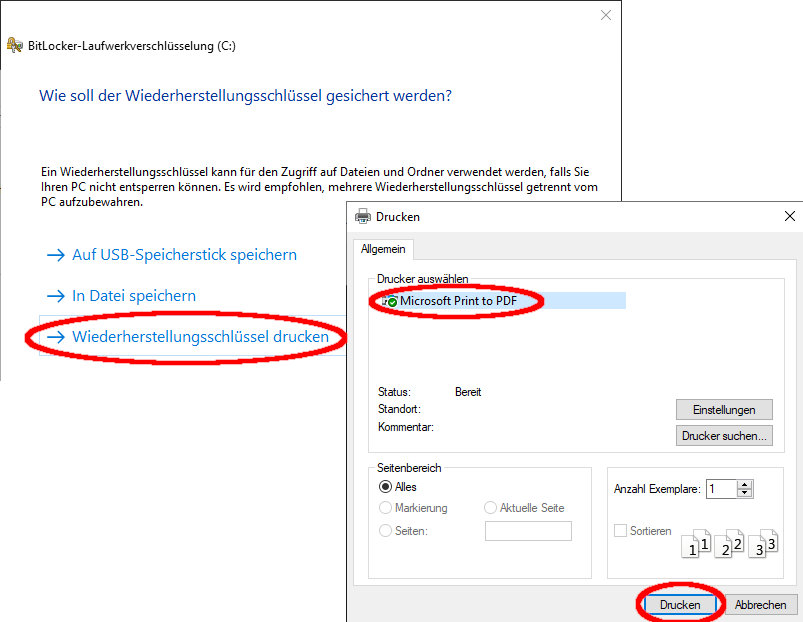
Task: Select the Seiten radio button
Action: pos(385,531)
